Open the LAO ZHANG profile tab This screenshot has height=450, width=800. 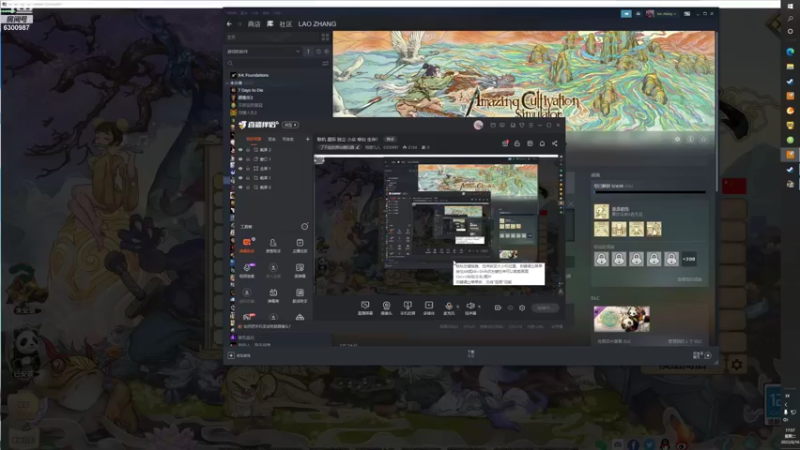tap(317, 24)
